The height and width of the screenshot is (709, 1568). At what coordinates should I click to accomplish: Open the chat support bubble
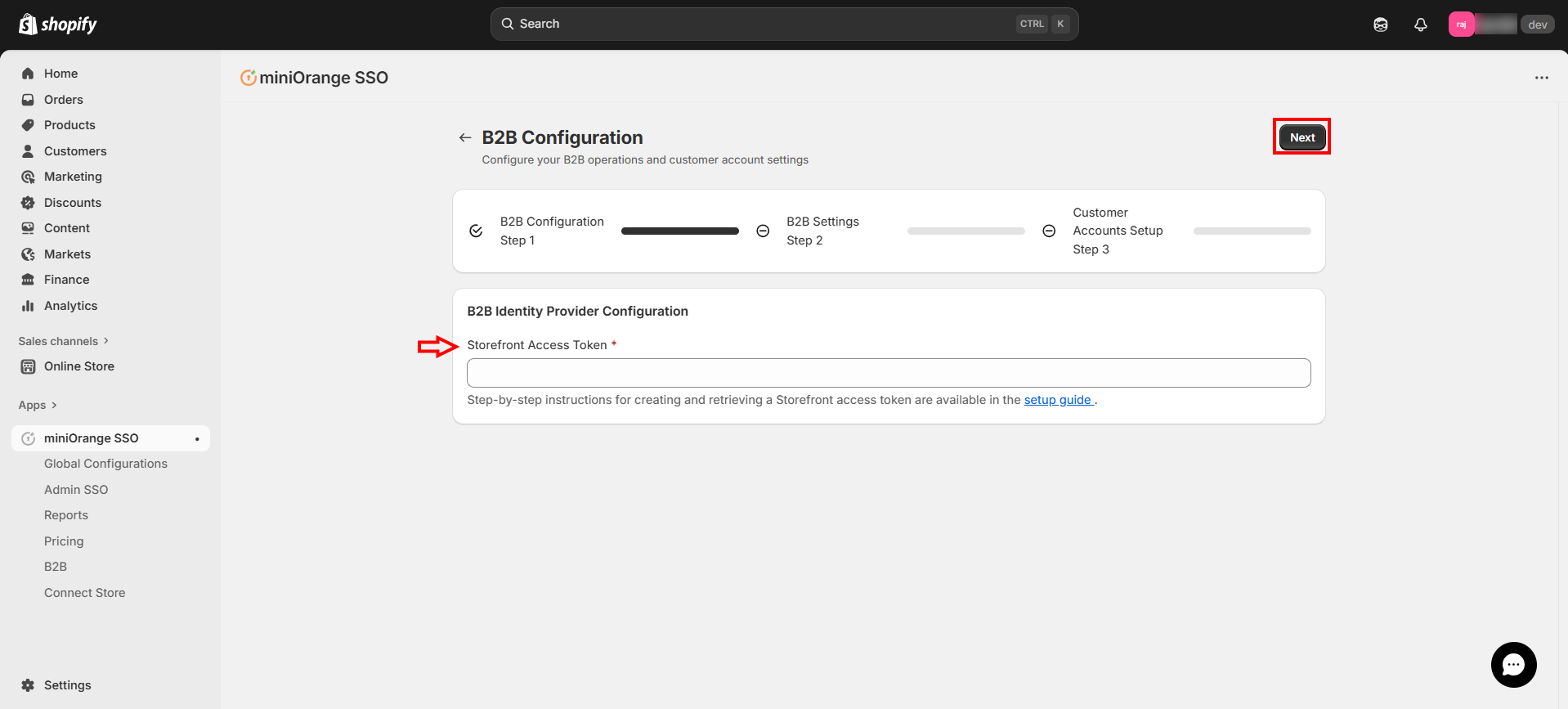coord(1513,665)
